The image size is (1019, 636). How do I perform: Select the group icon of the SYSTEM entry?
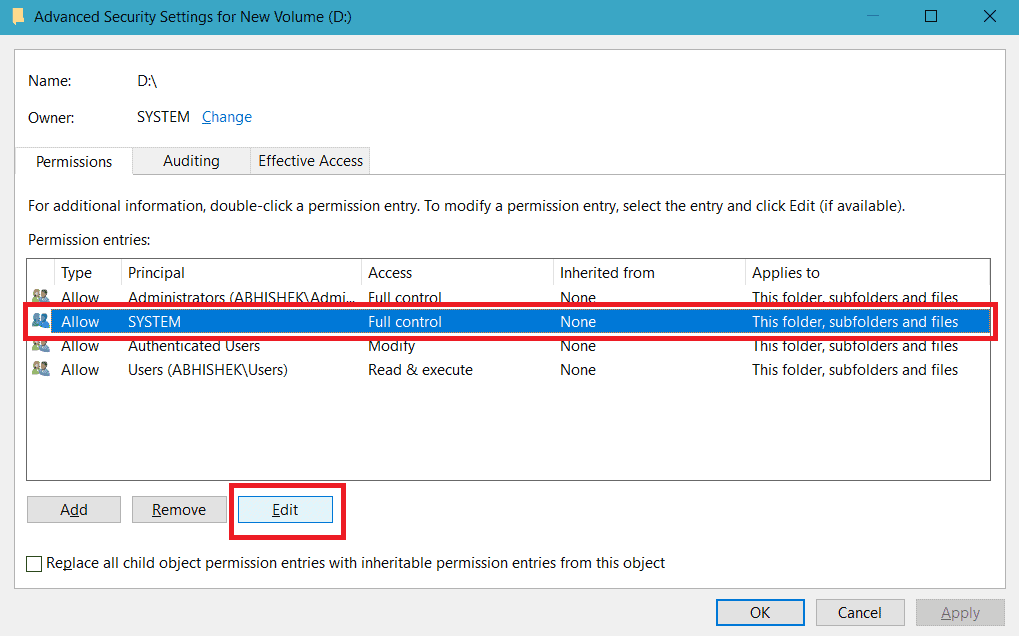click(40, 321)
